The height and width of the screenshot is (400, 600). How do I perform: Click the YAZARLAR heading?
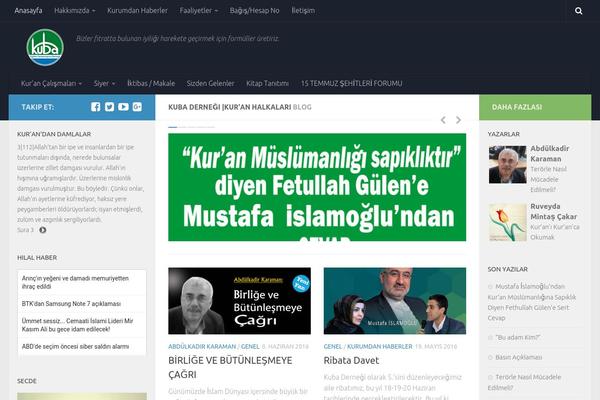click(504, 134)
